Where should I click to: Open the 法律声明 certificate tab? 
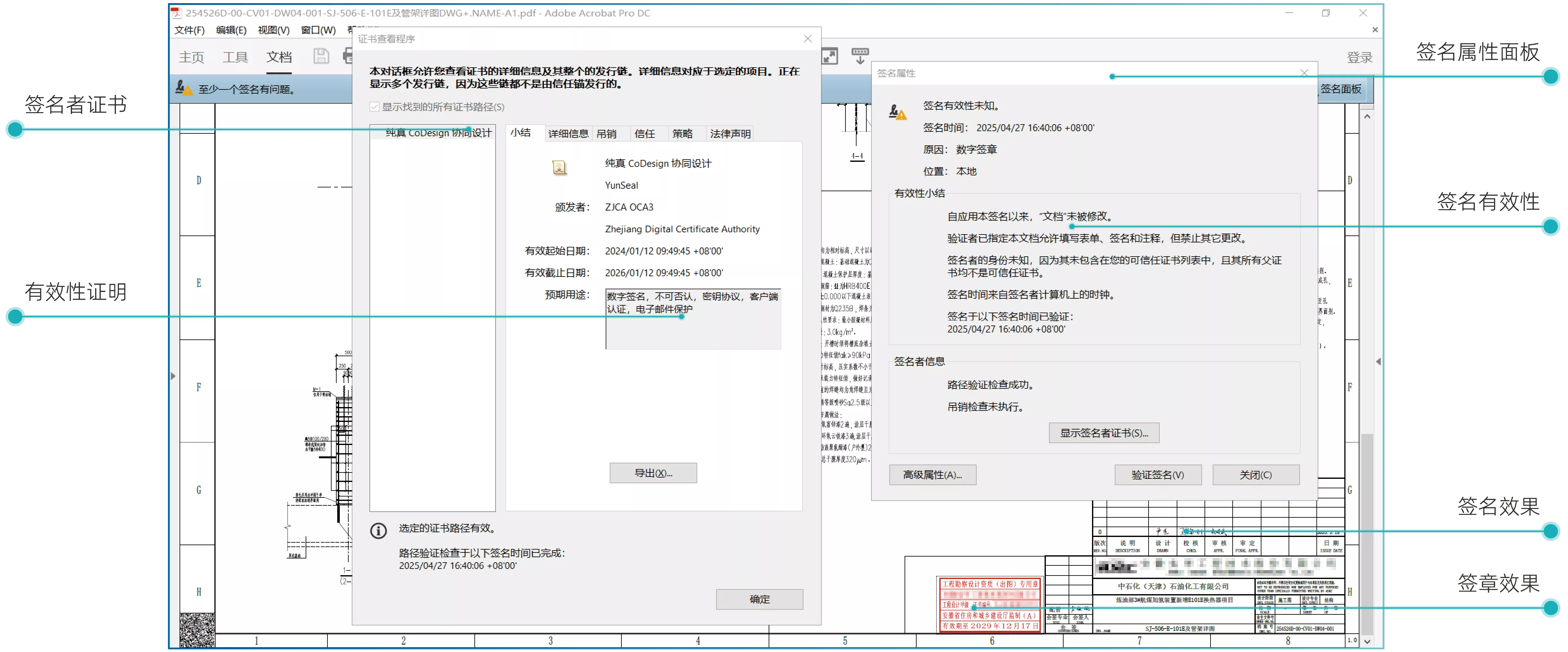[x=730, y=133]
